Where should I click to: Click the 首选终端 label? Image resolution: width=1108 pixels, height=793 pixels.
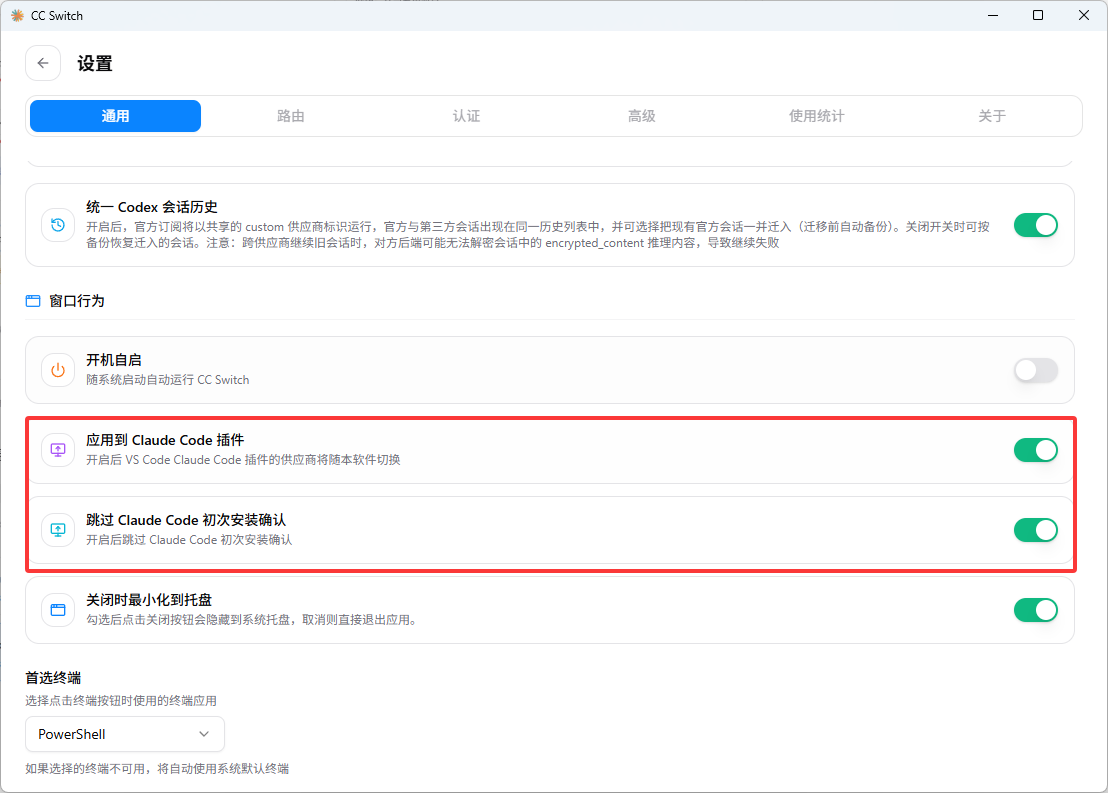coord(53,678)
